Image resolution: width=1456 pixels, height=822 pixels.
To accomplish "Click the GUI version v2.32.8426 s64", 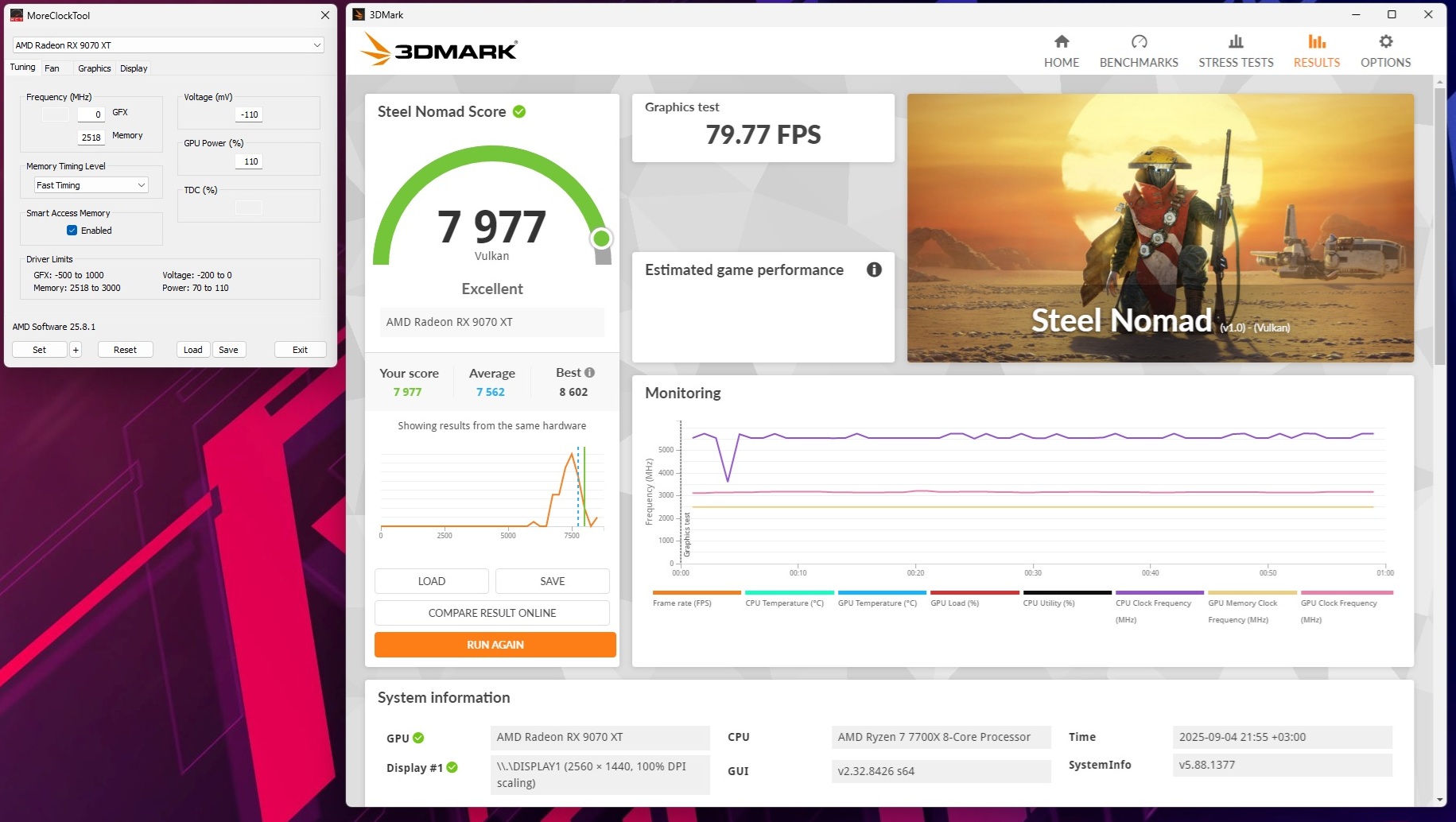I will tap(941, 771).
